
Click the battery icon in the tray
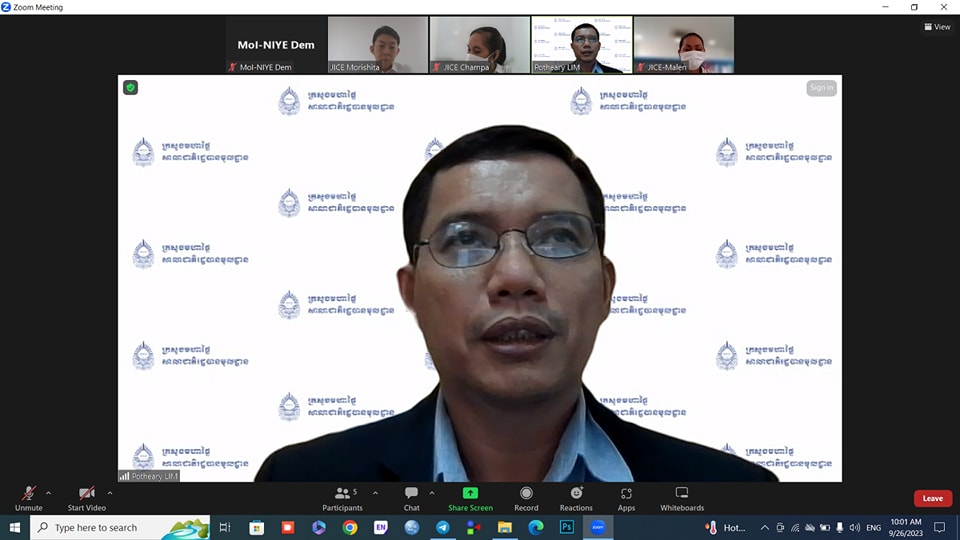pyautogui.click(x=825, y=527)
